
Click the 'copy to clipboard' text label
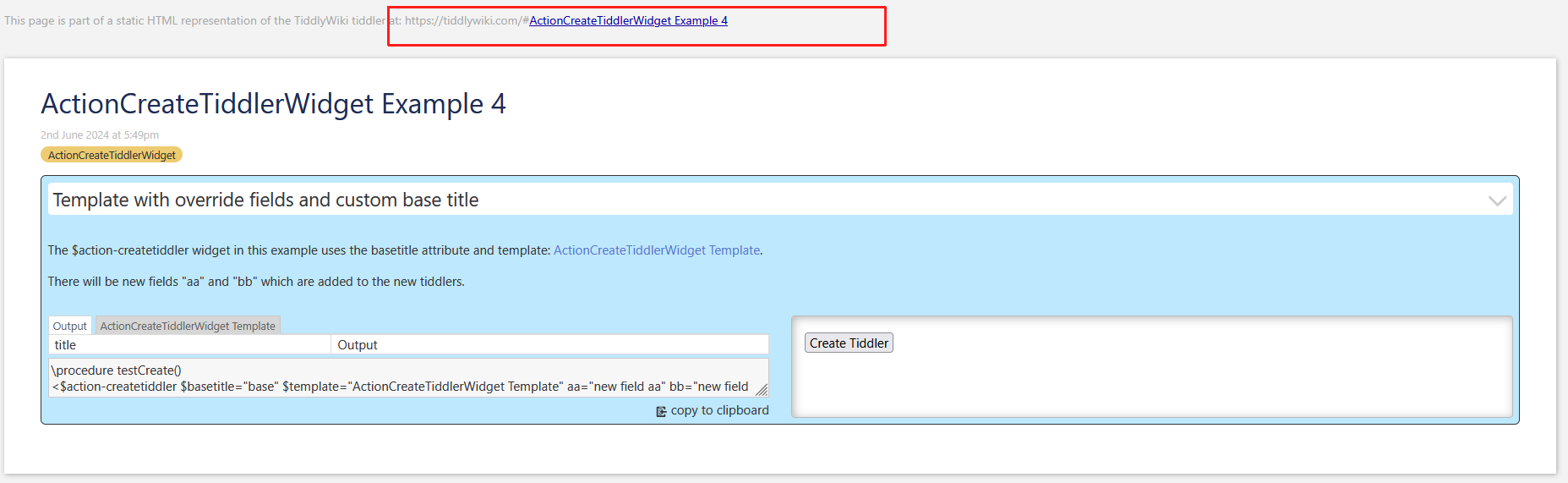coord(719,410)
